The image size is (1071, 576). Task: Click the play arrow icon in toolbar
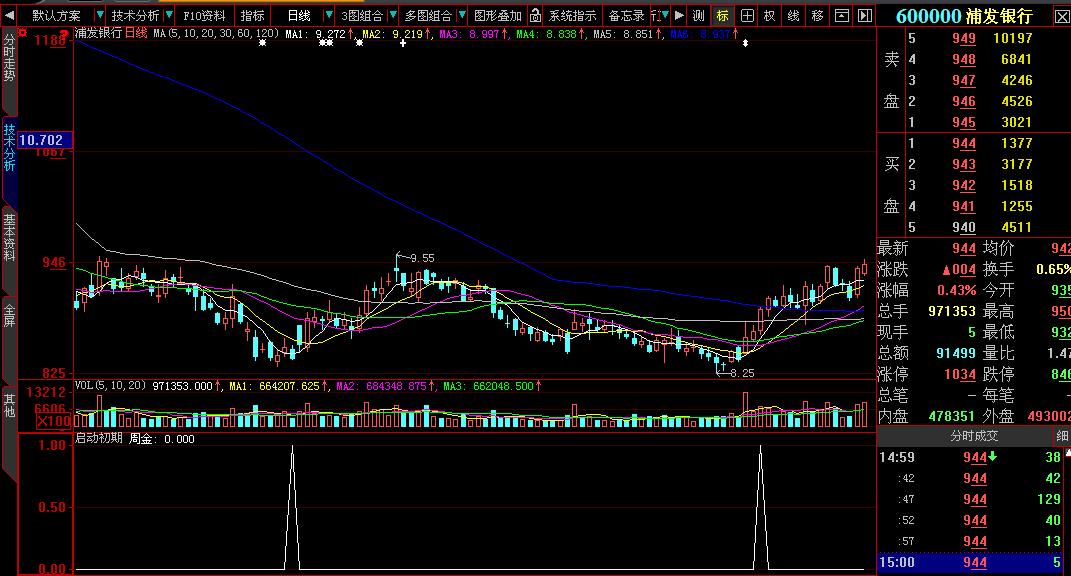[x=679, y=15]
